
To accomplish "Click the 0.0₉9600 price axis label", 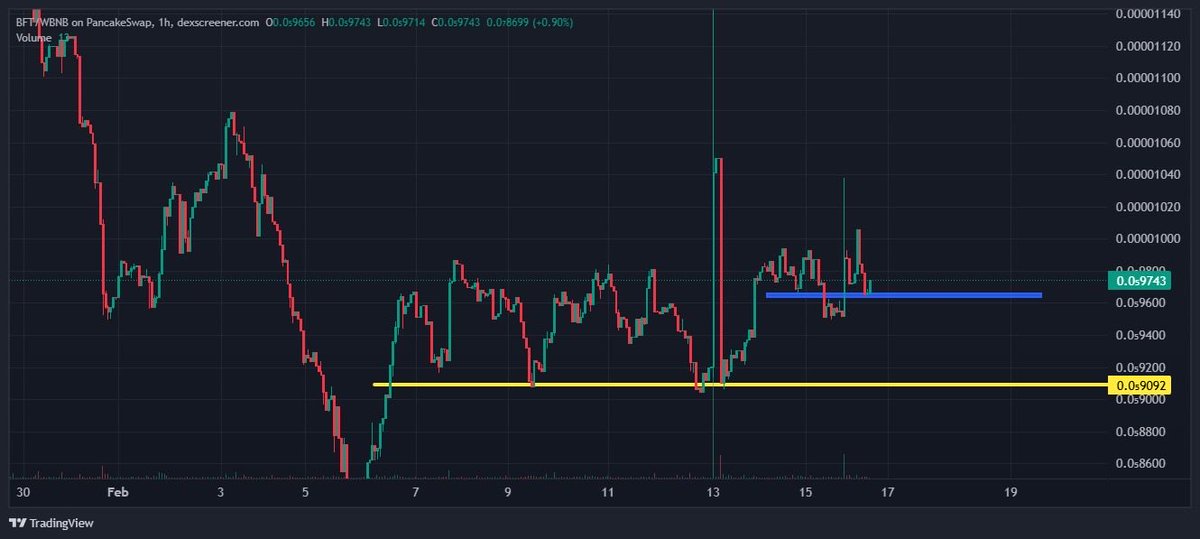I will pos(1141,303).
